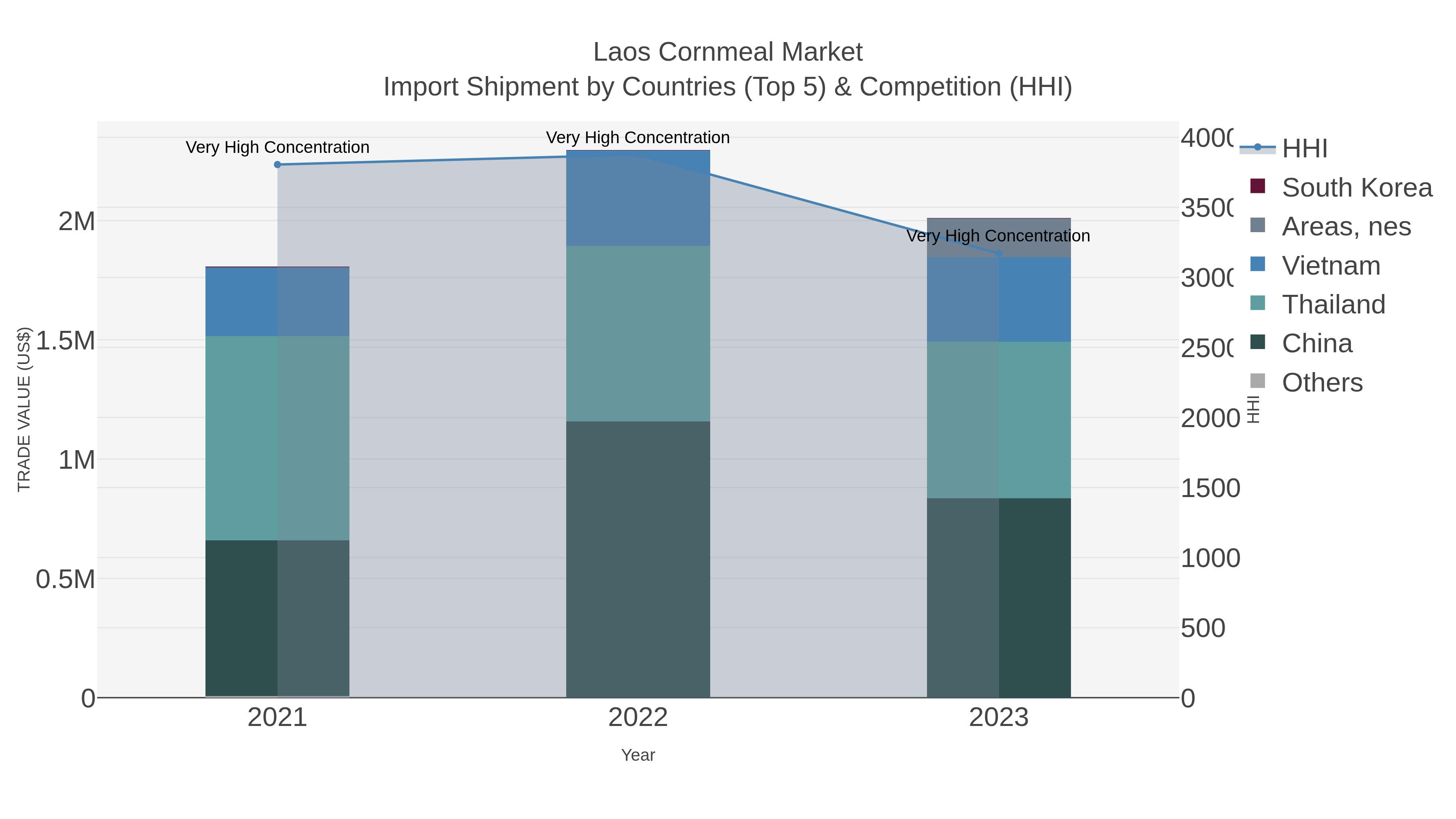Click the China dark green swatch
Screen dimensions: 1456x819
coord(1257,342)
